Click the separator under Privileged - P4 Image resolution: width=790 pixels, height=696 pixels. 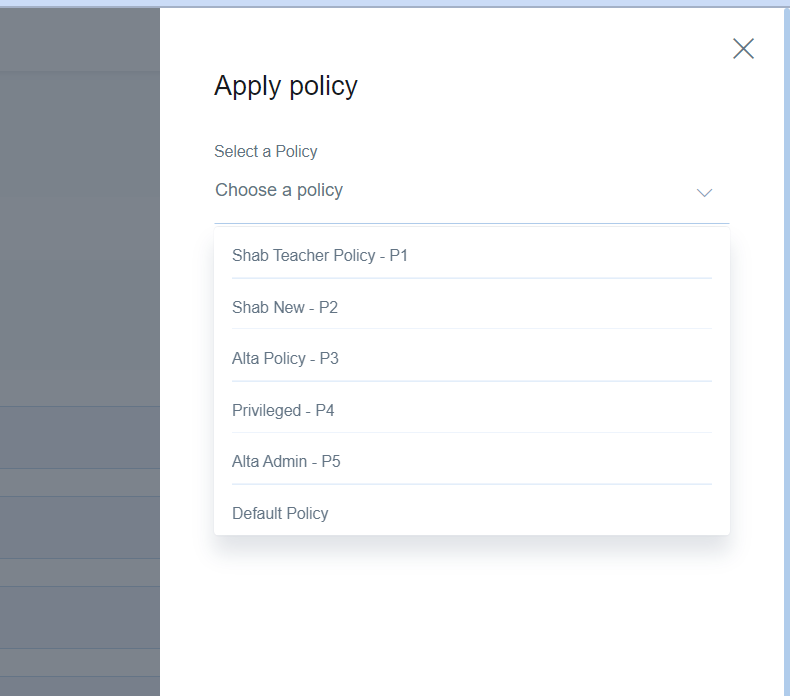472,432
